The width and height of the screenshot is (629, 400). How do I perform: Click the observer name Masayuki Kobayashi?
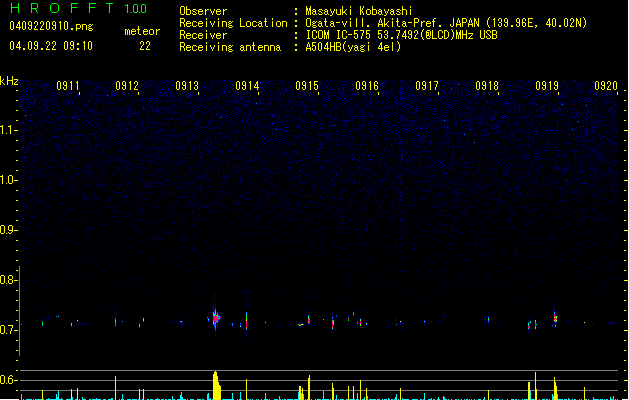tap(359, 11)
